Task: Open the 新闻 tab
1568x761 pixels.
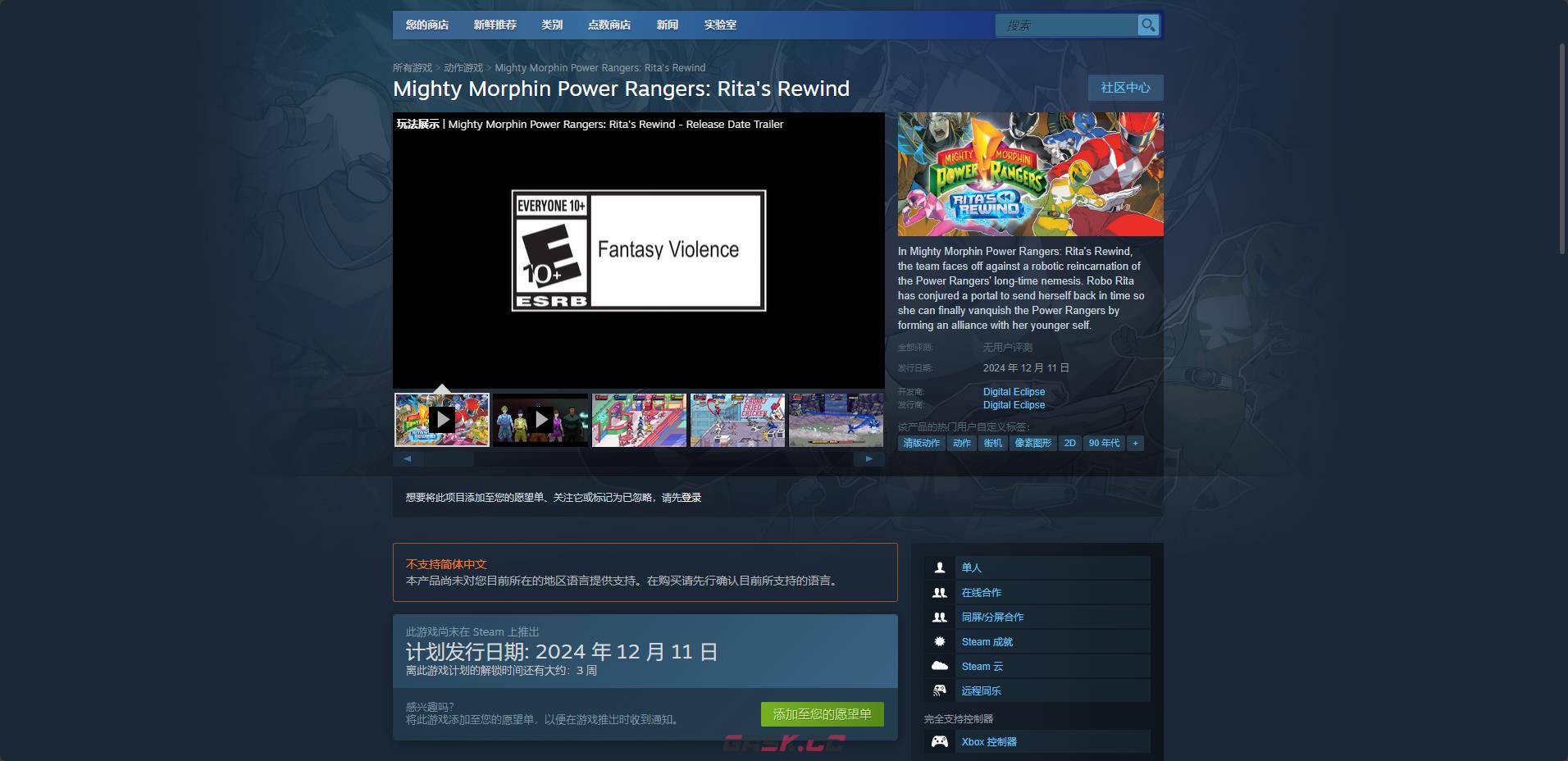Action: [668, 25]
